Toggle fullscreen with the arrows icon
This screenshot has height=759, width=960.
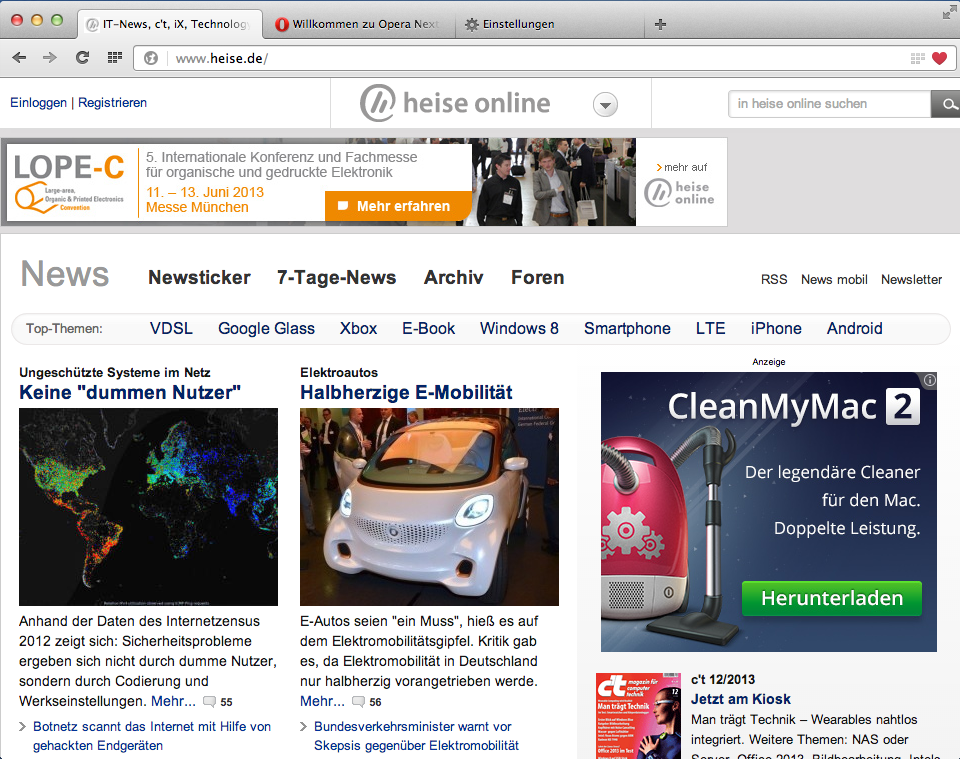(950, 12)
